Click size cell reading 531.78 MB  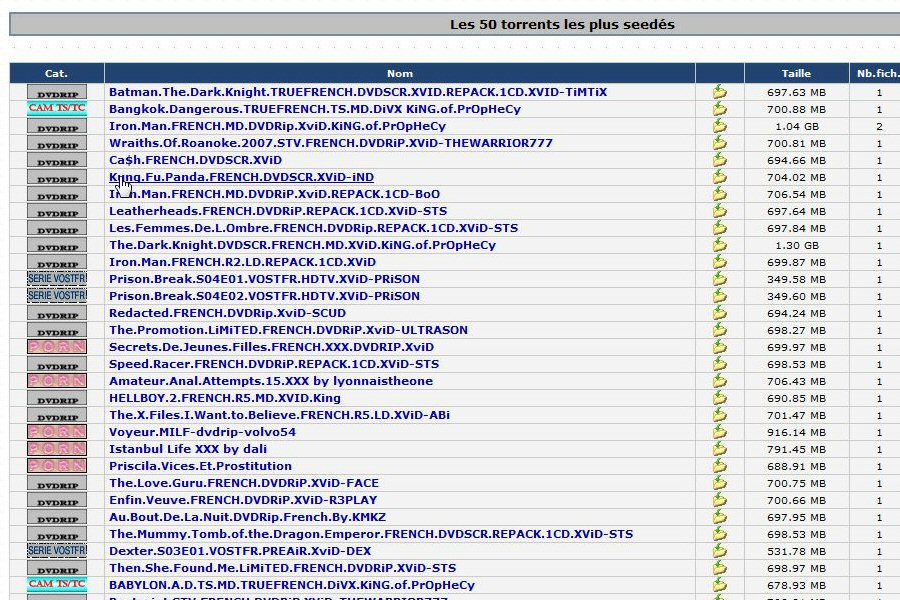pos(797,551)
